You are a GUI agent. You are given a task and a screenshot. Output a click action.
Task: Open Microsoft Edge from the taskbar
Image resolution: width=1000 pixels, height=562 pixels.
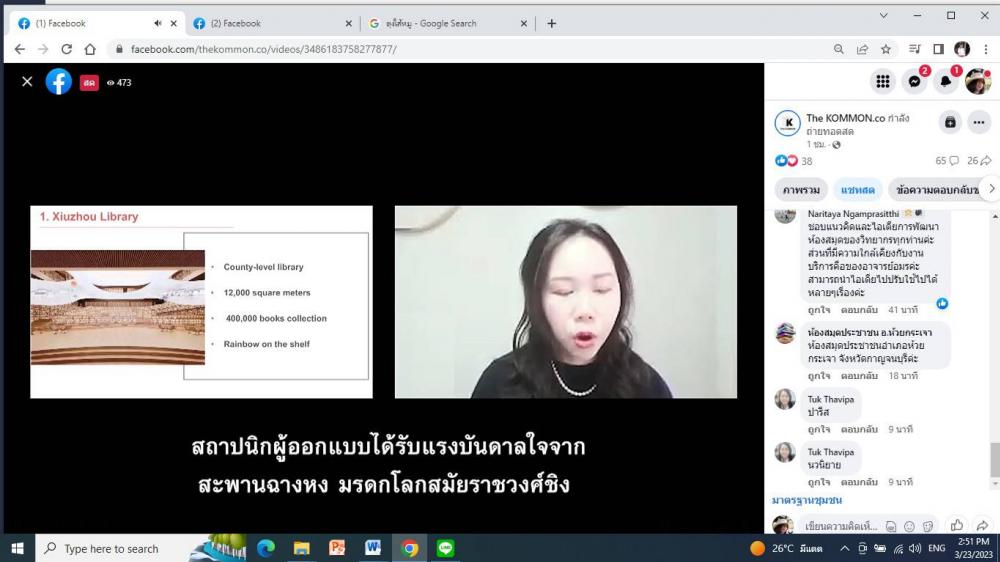[266, 548]
